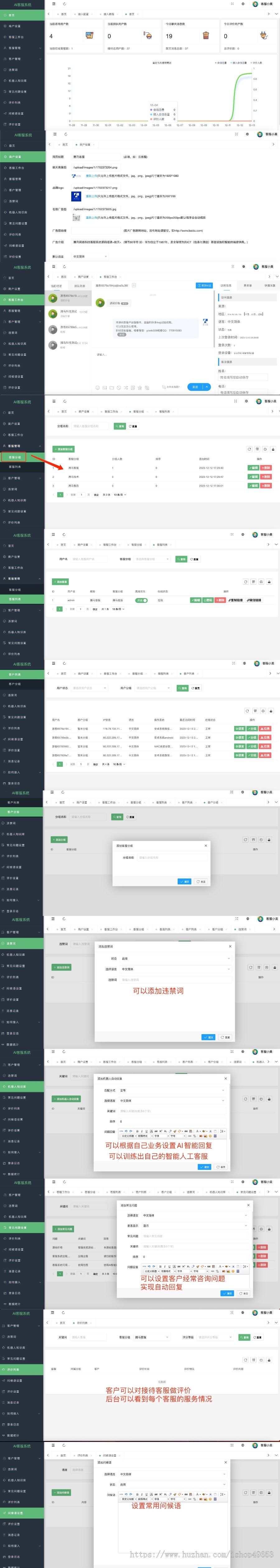Click 违禁词 input in 添加违禁词 dialog
Viewport: 280px width, 1568px height.
pyautogui.click(x=176, y=979)
